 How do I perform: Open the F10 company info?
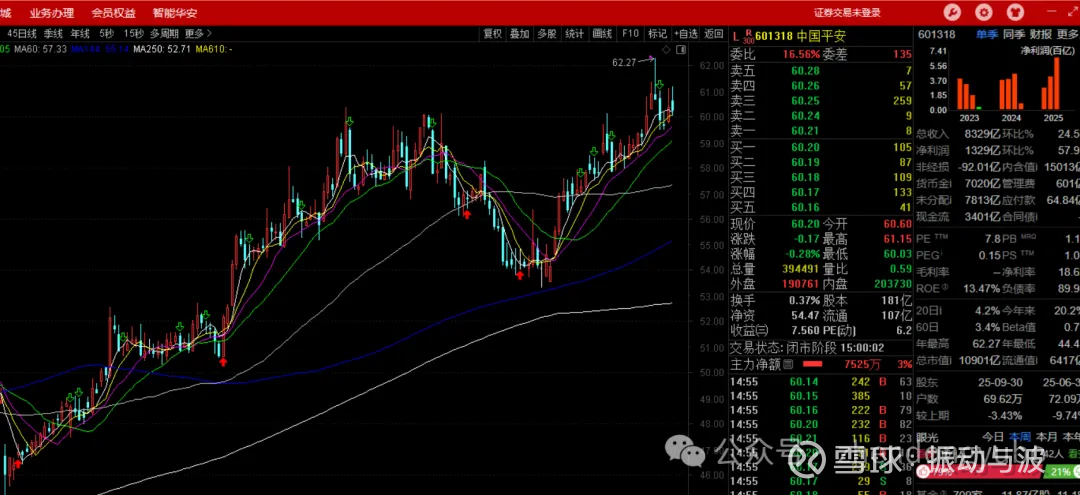point(630,33)
